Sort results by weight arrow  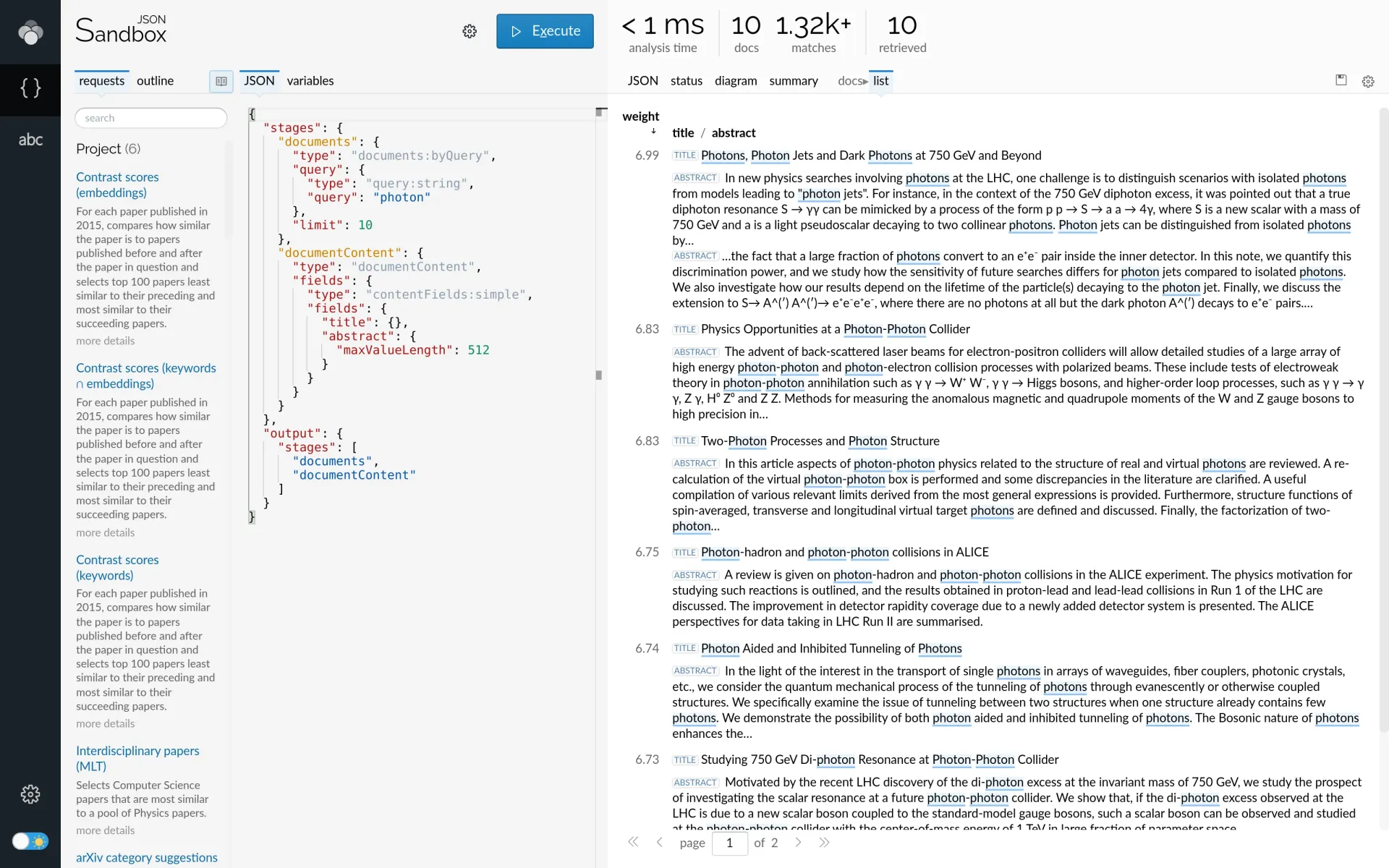pyautogui.click(x=653, y=132)
